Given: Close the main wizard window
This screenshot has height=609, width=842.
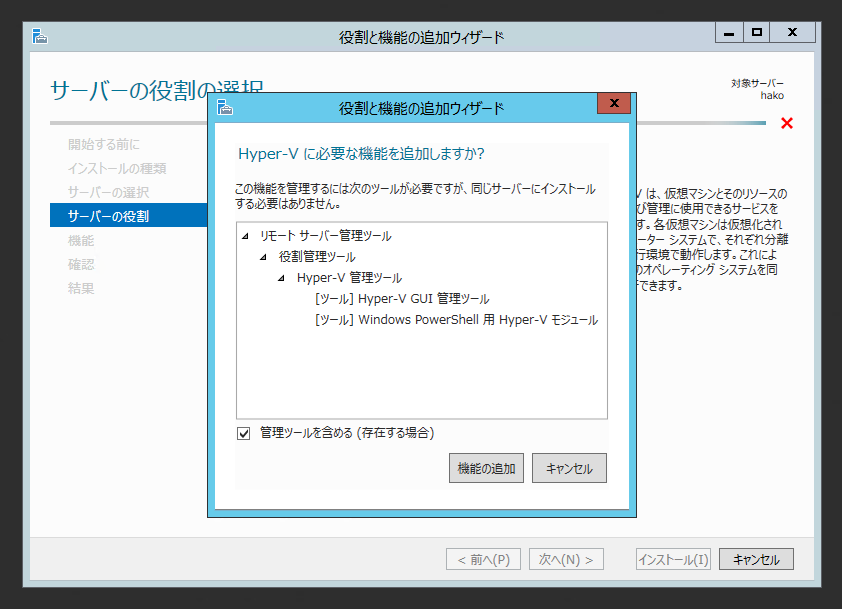Looking at the screenshot, I should coord(793,32).
